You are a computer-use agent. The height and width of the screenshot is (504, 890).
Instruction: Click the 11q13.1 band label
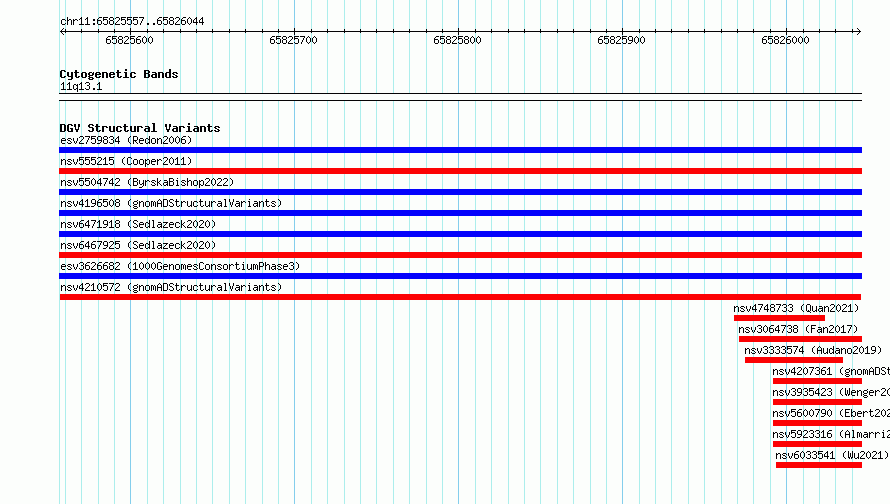[x=81, y=86]
